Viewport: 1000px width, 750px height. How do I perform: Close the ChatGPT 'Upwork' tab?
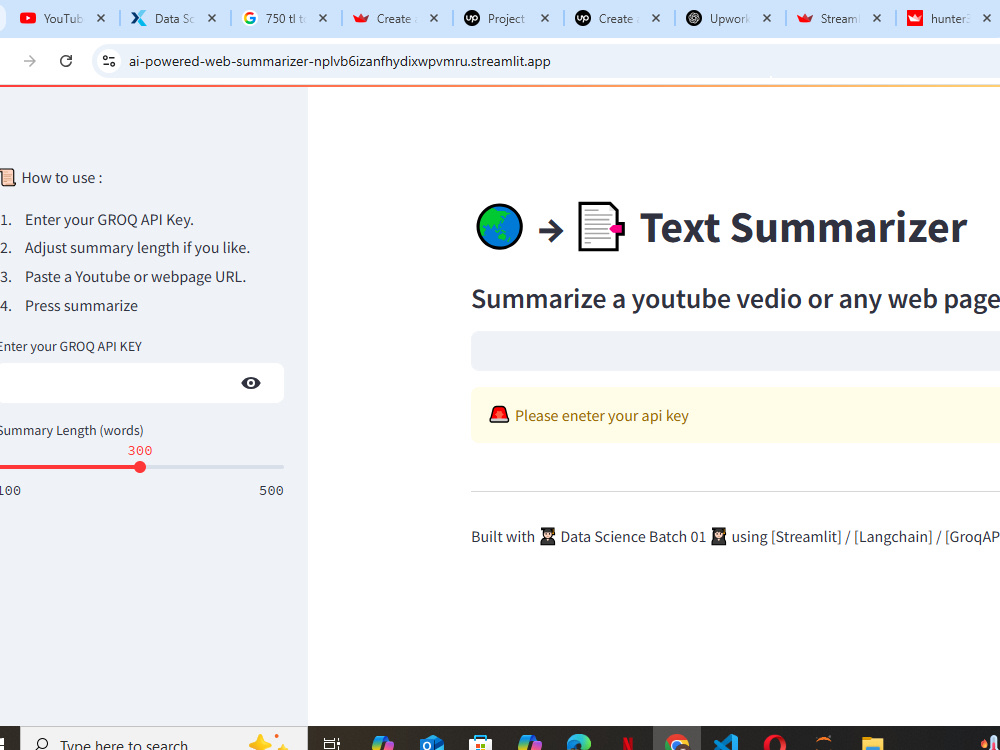pos(767,18)
